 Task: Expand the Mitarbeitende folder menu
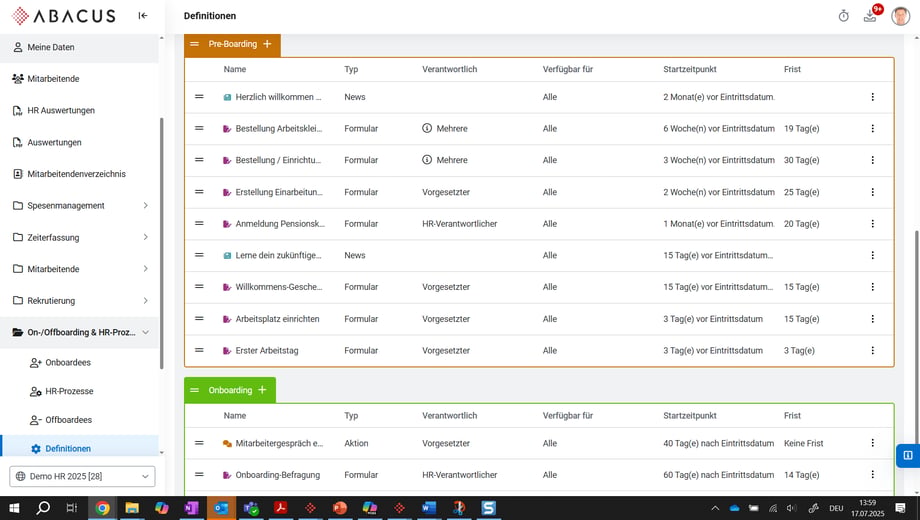(x=146, y=269)
